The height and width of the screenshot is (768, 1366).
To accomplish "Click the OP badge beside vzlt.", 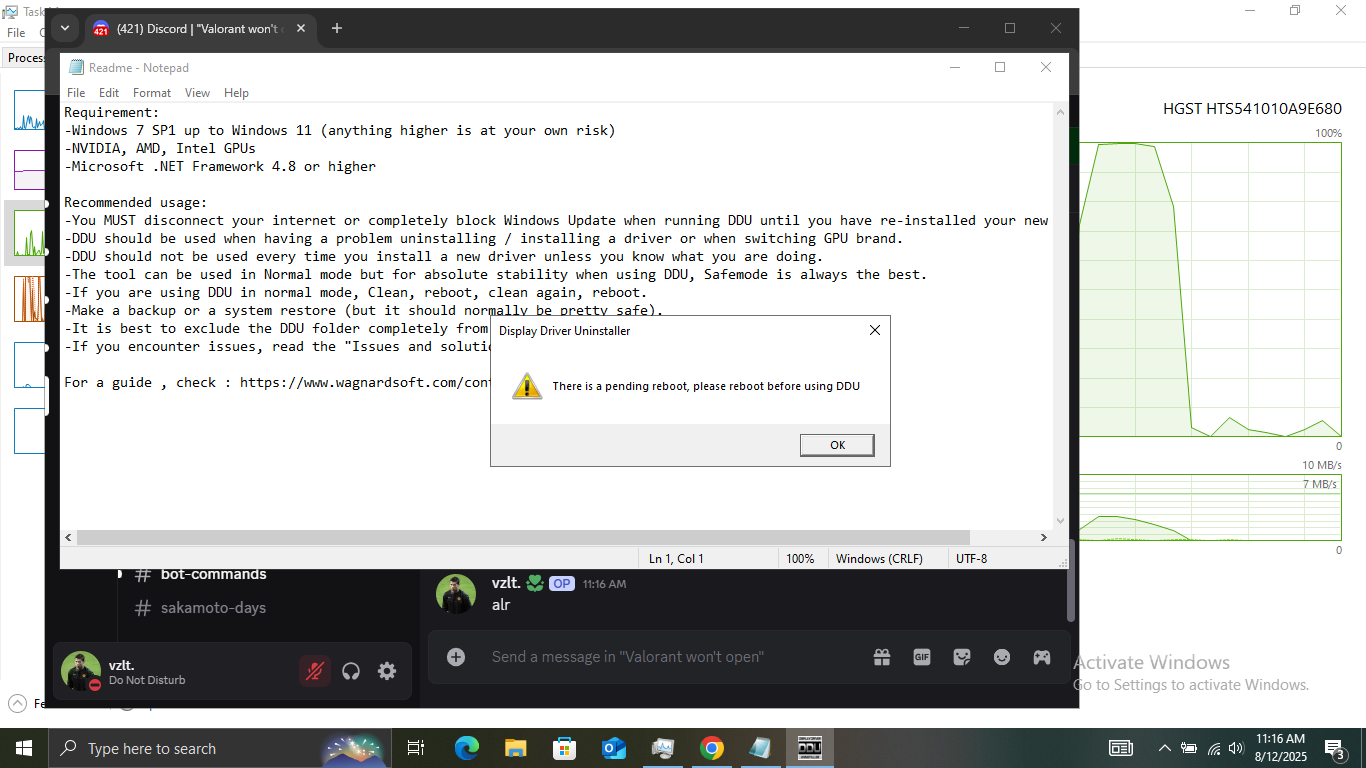I will point(561,584).
